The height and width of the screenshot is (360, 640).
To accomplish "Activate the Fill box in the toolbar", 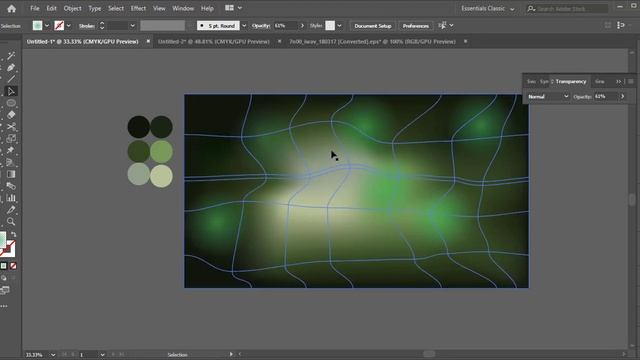I will click(2, 240).
